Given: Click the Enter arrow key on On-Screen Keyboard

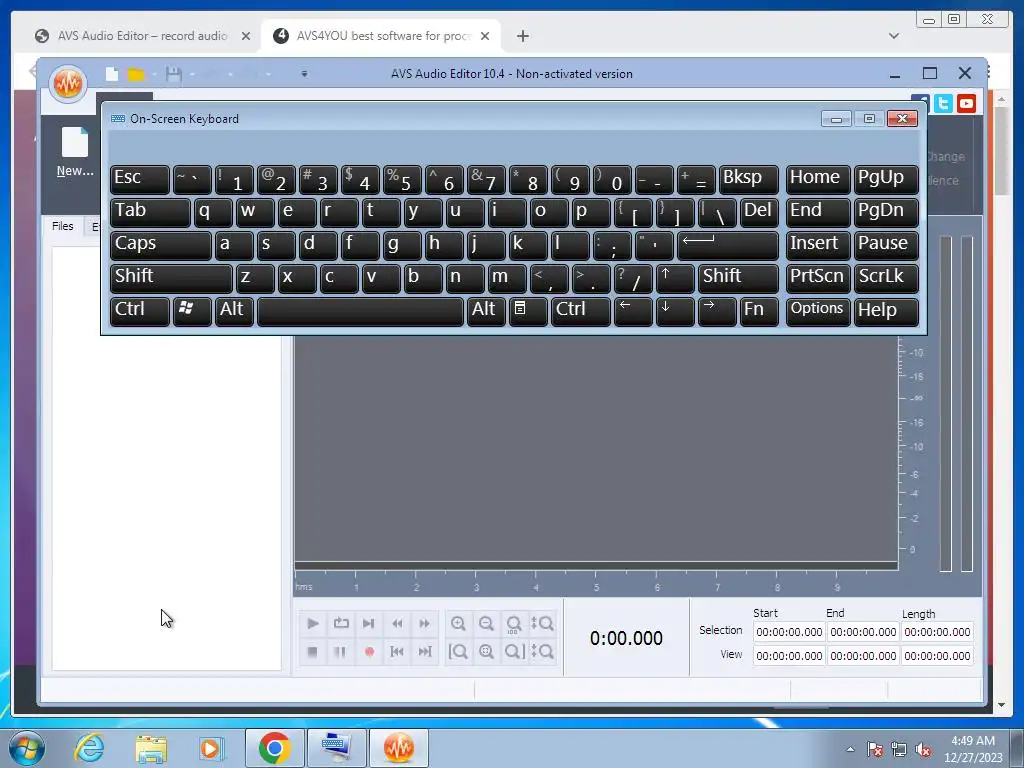Looking at the screenshot, I should [x=728, y=245].
